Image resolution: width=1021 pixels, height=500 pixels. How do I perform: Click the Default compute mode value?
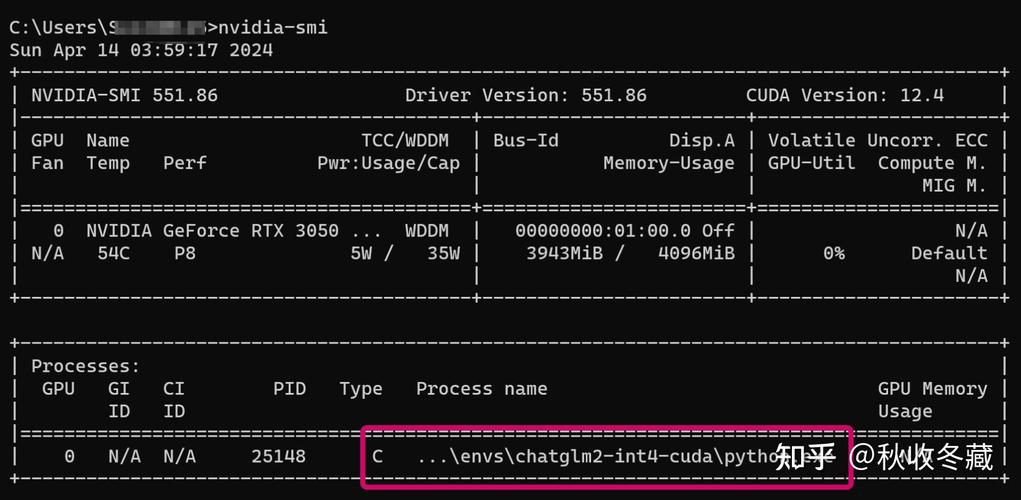949,254
